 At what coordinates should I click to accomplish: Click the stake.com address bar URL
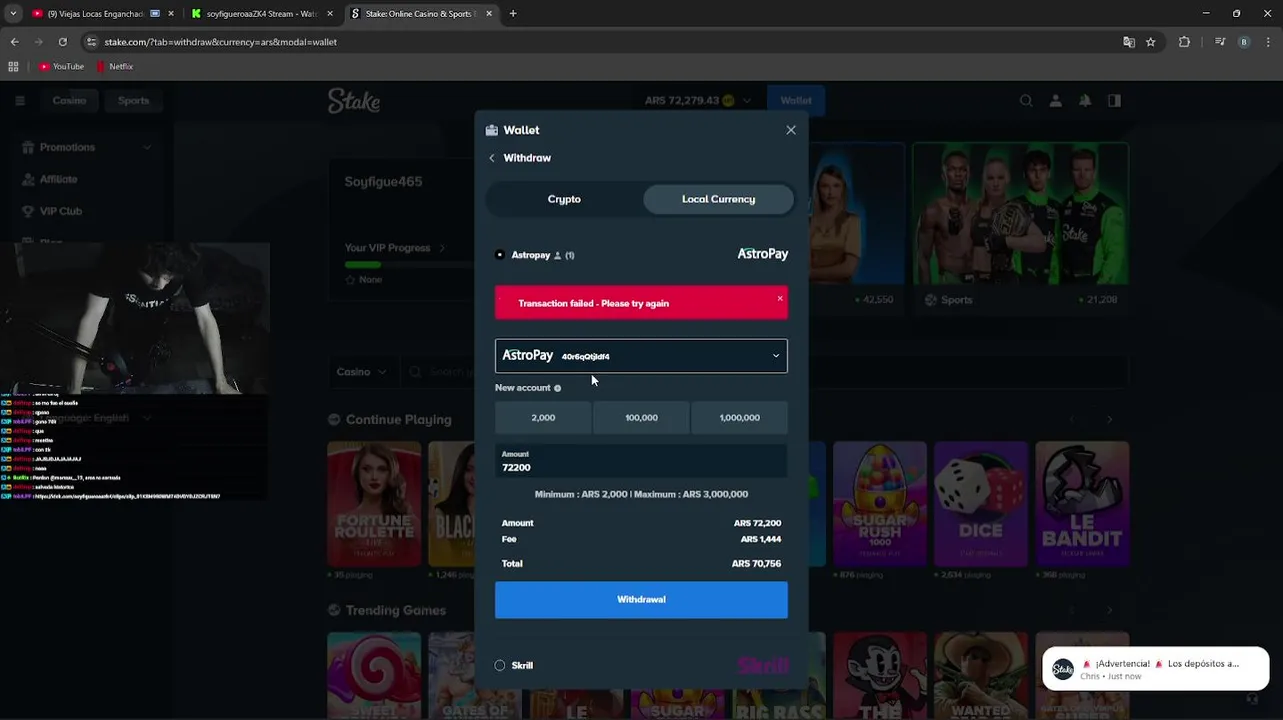tap(221, 42)
